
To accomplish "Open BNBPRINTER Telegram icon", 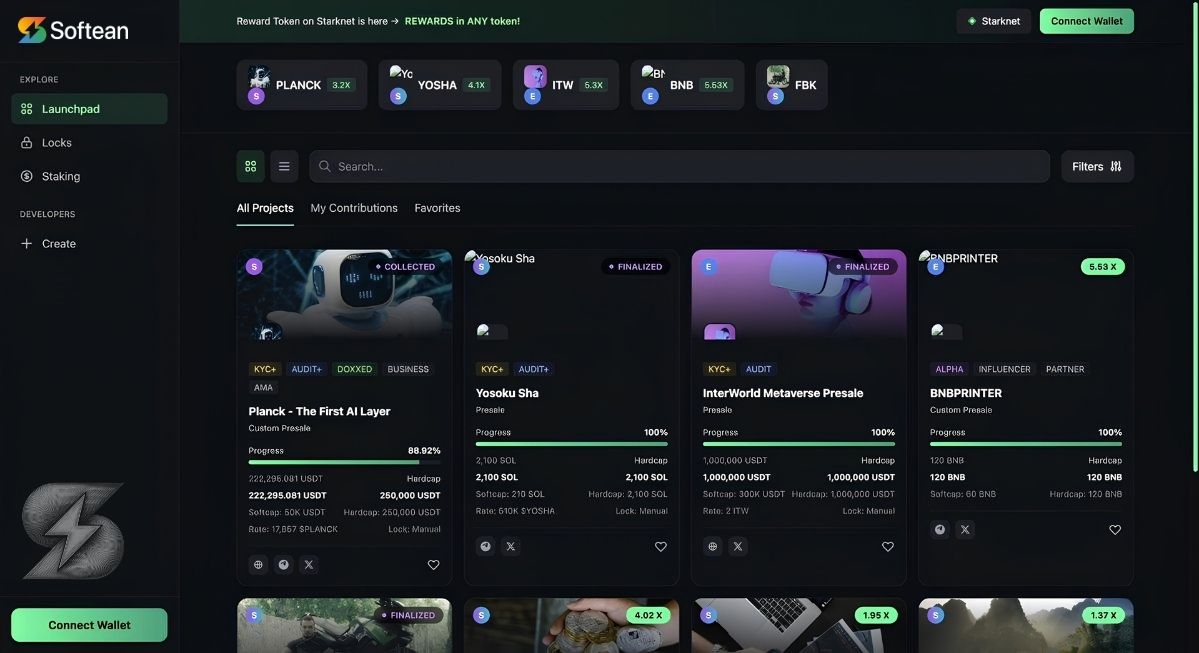I will pyautogui.click(x=940, y=529).
